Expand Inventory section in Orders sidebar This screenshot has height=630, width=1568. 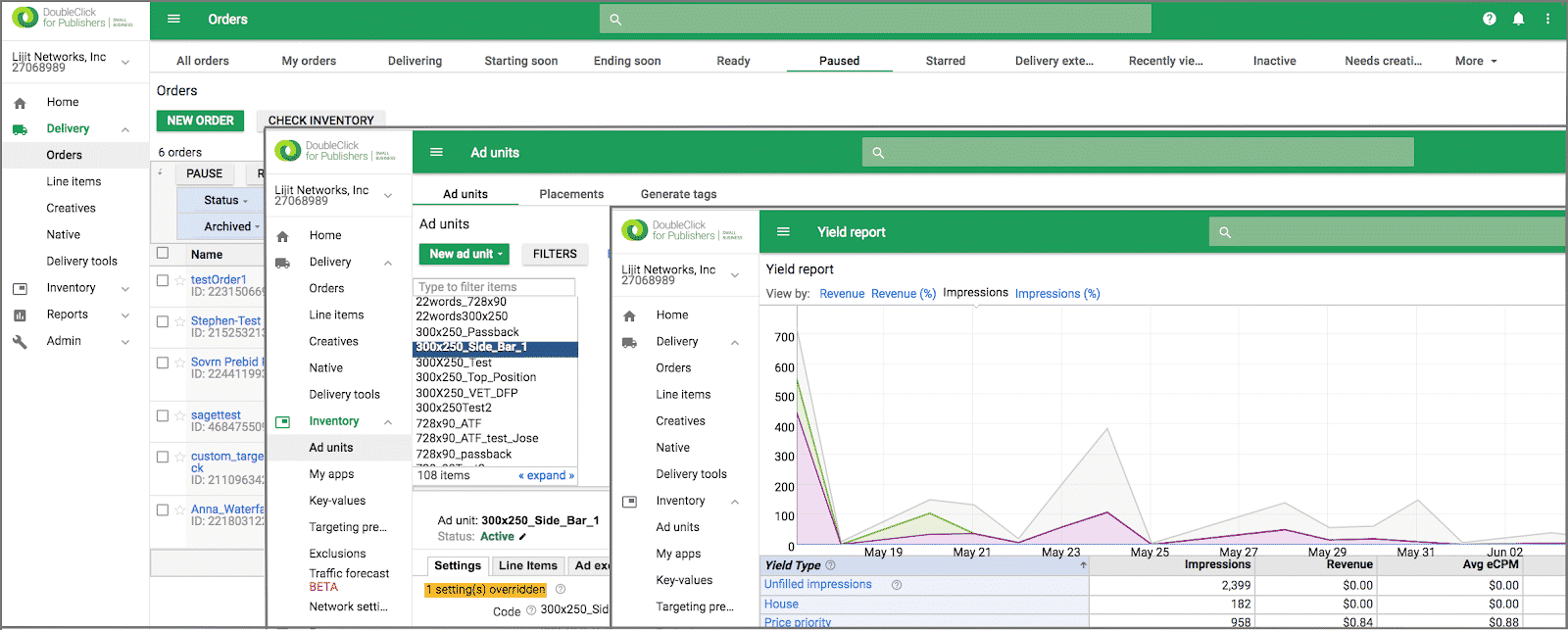pos(125,289)
